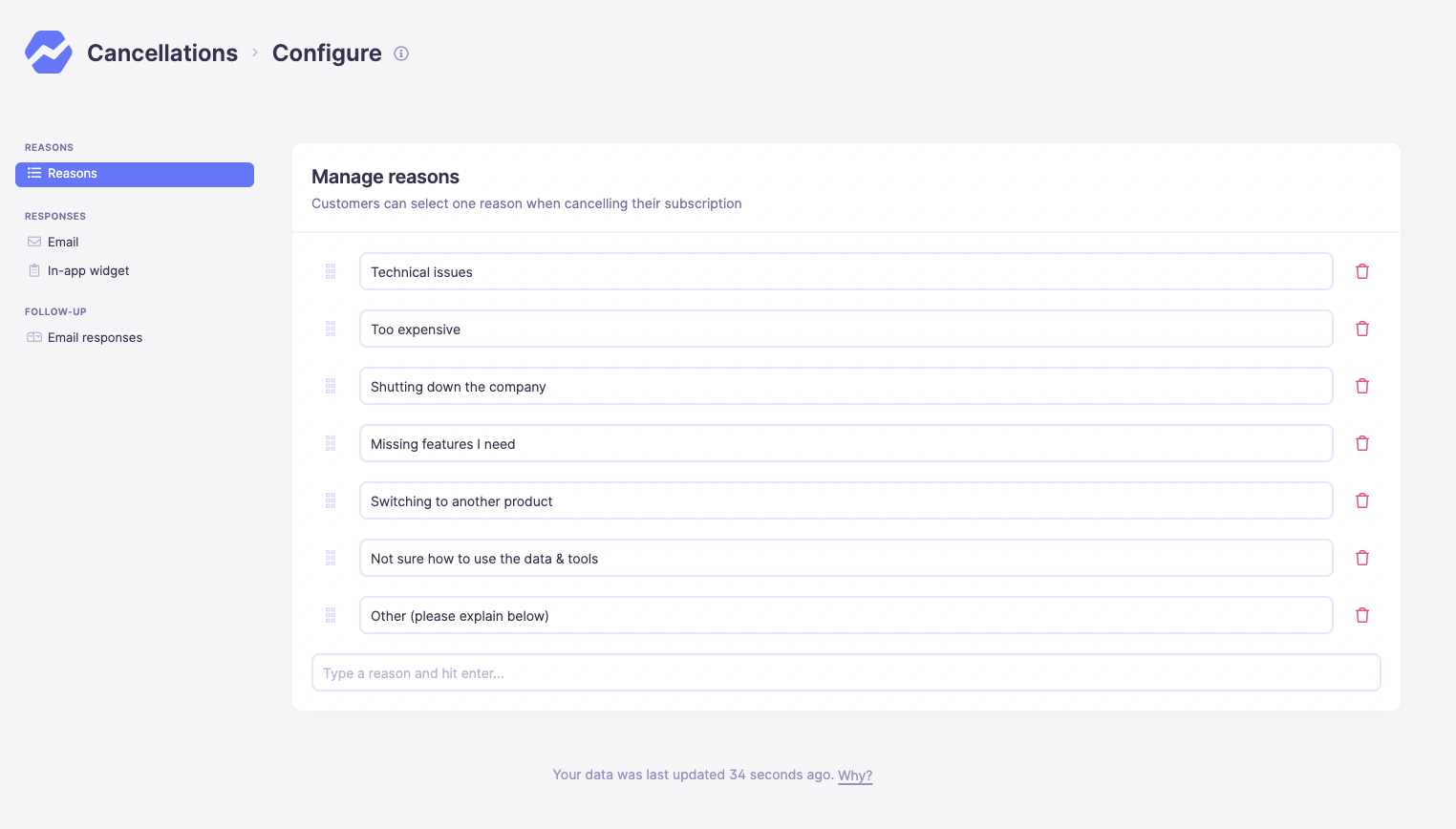
Task: Click into "Switching to another product" field
Action: (x=846, y=500)
